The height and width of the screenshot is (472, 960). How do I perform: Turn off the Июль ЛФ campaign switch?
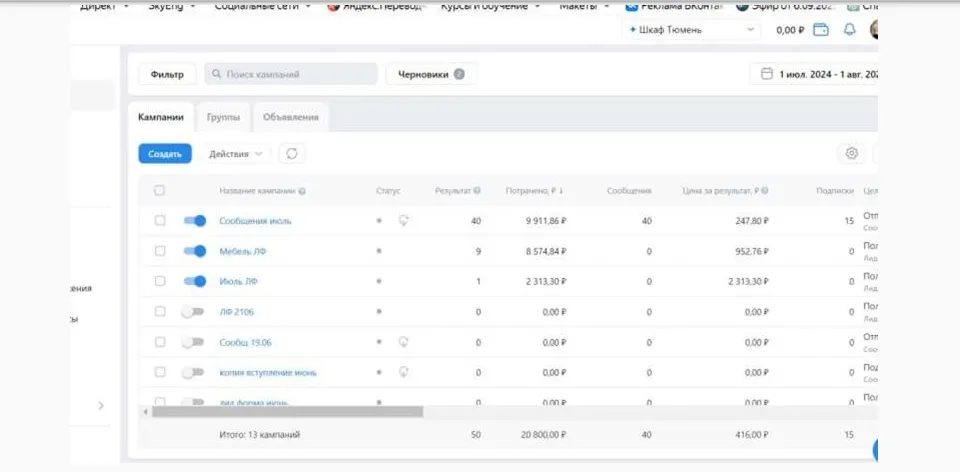coord(195,281)
